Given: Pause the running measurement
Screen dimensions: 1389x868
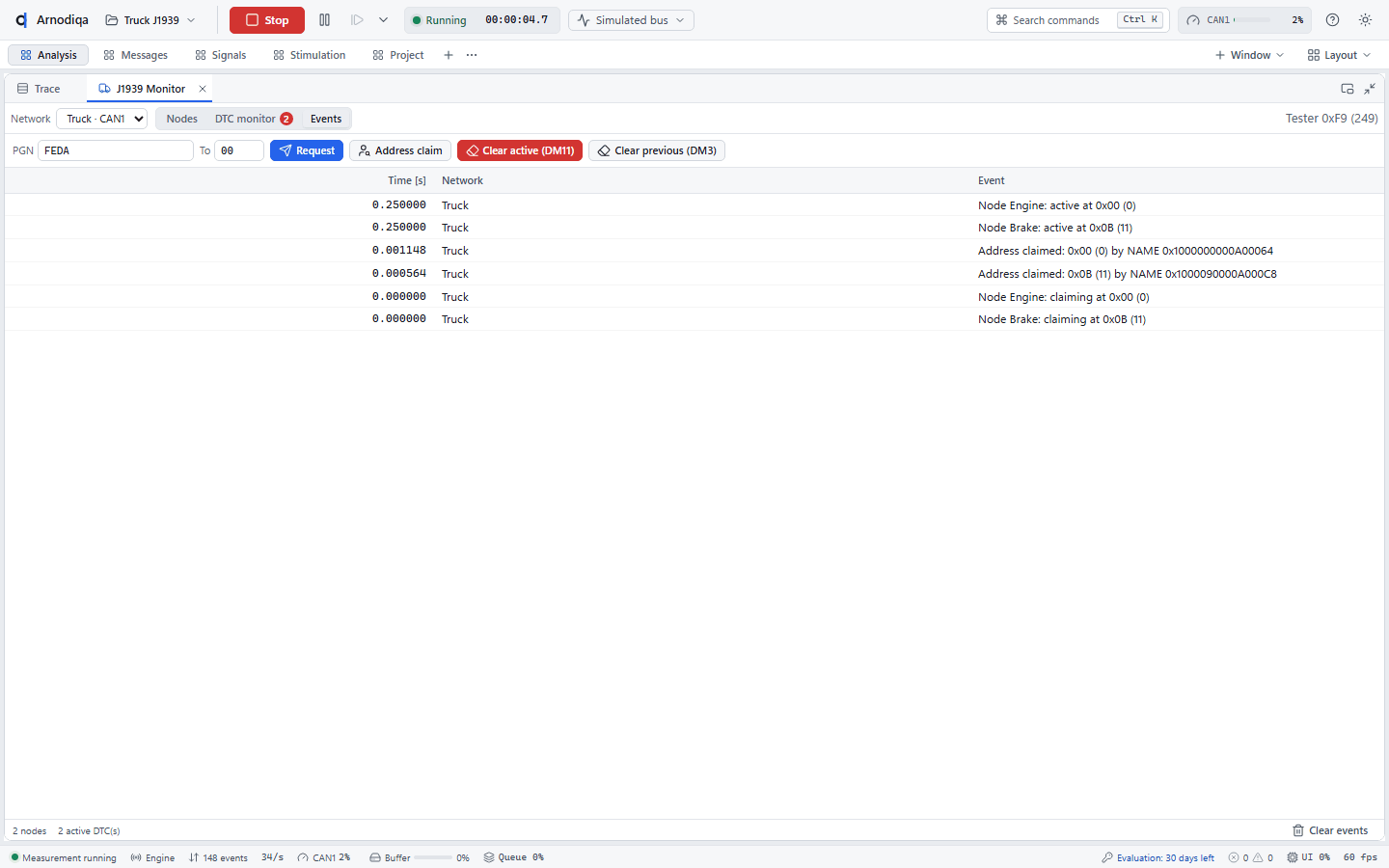Looking at the screenshot, I should [x=324, y=20].
